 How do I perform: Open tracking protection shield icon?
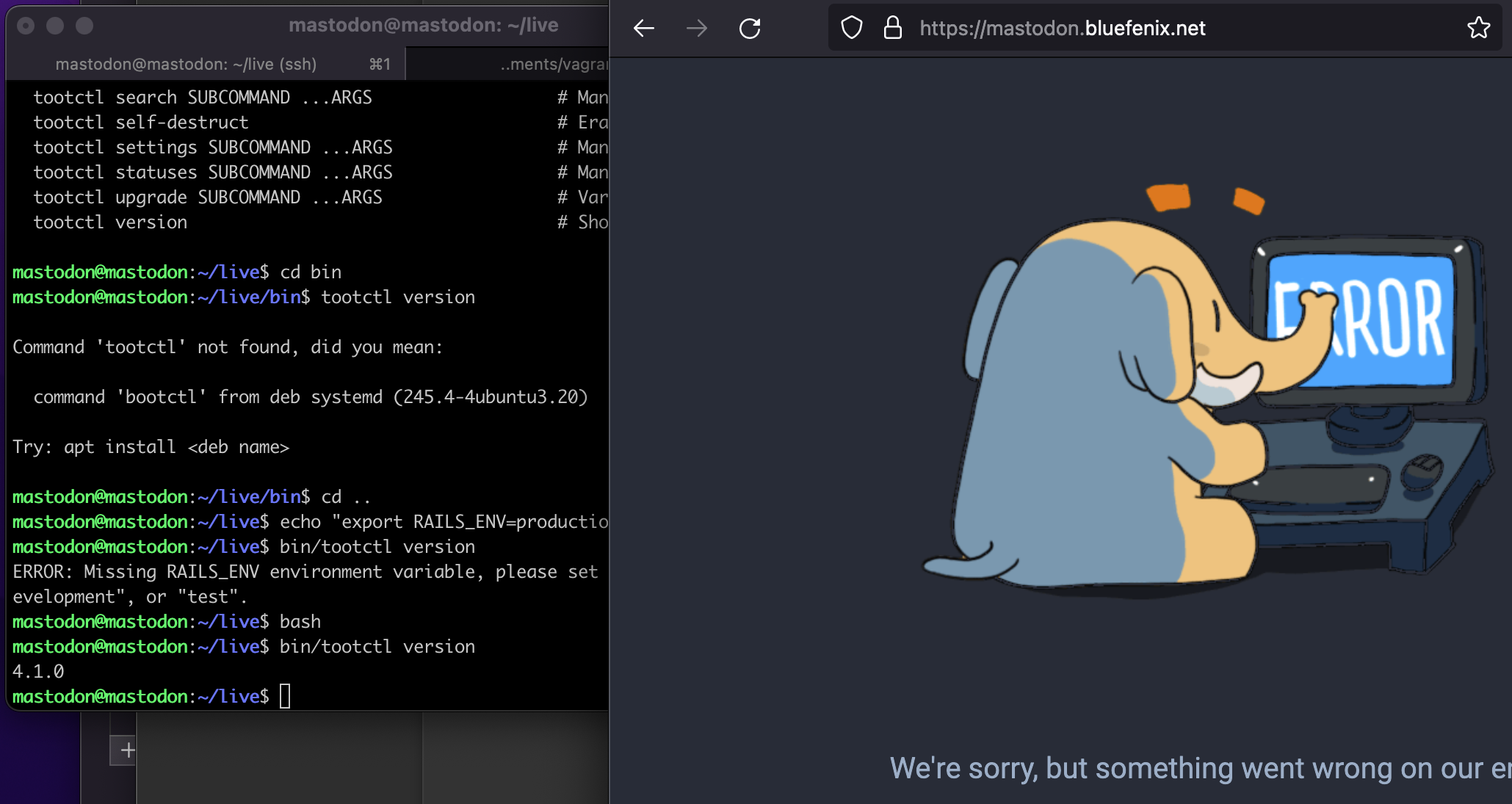pyautogui.click(x=851, y=28)
